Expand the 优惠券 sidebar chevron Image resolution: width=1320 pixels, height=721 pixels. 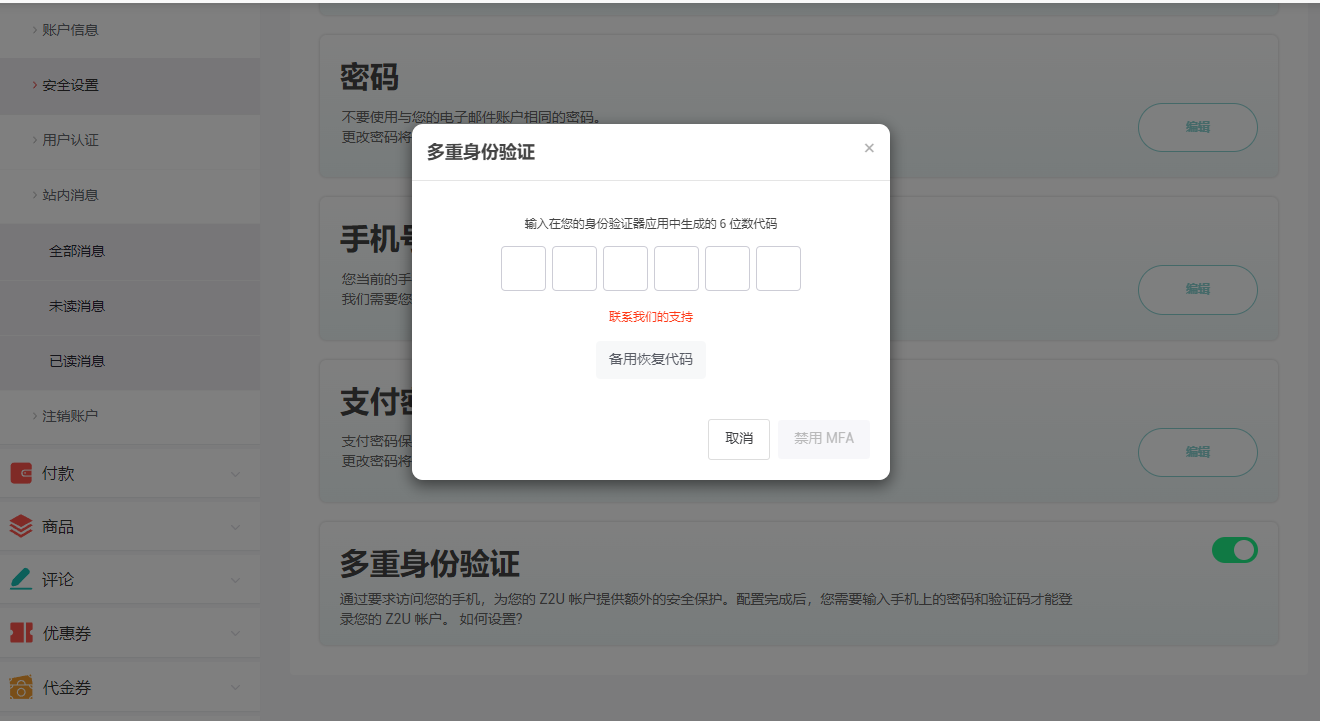235,634
